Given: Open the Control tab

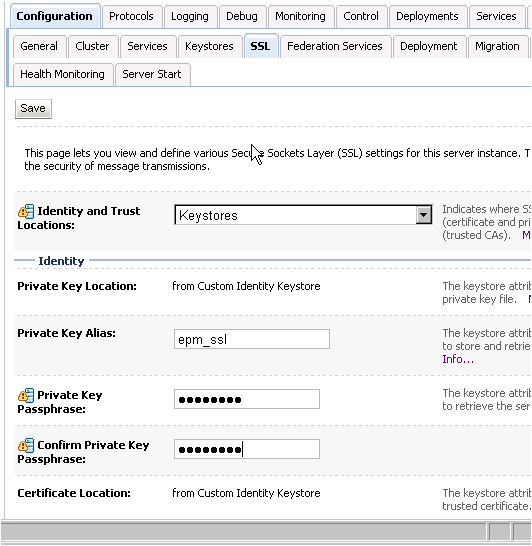Looking at the screenshot, I should pos(361,16).
